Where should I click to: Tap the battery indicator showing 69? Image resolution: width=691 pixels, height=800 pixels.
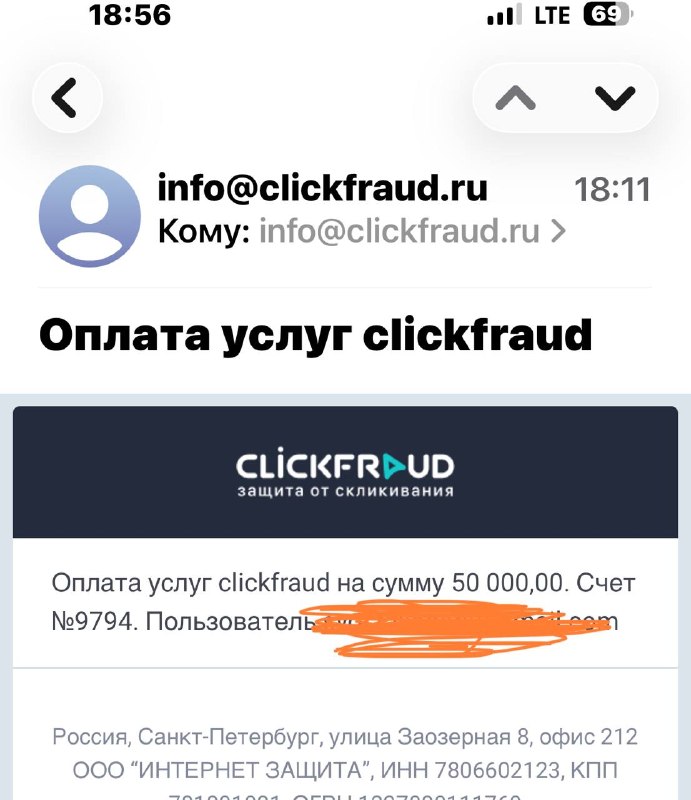pos(608,14)
